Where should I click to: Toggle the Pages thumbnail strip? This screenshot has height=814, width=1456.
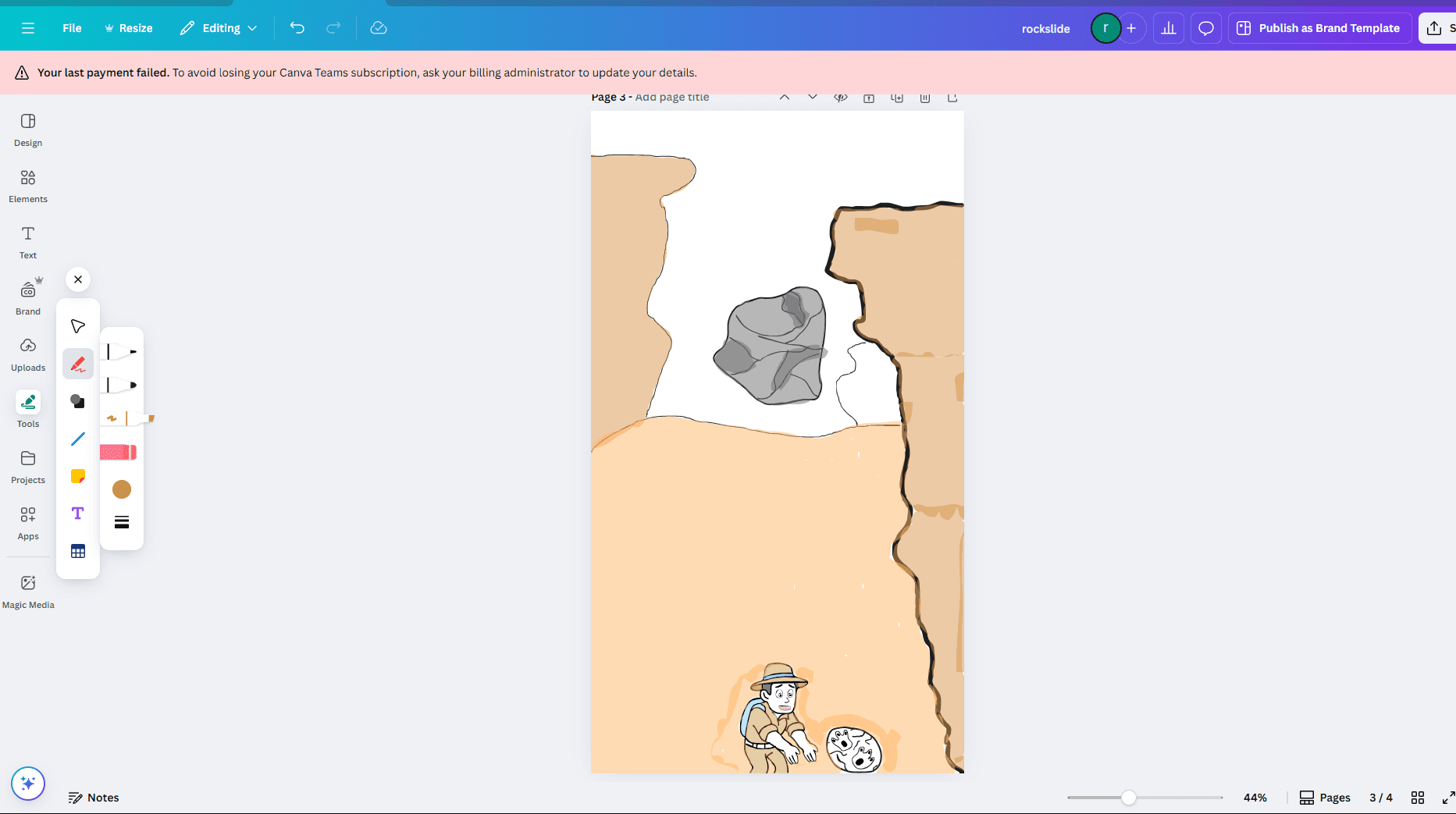(x=1325, y=797)
